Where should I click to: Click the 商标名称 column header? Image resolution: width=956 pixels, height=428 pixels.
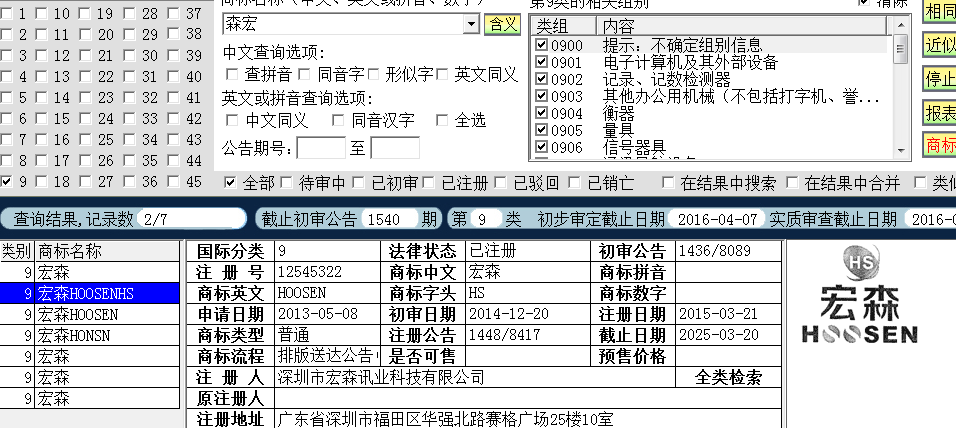[x=107, y=251]
